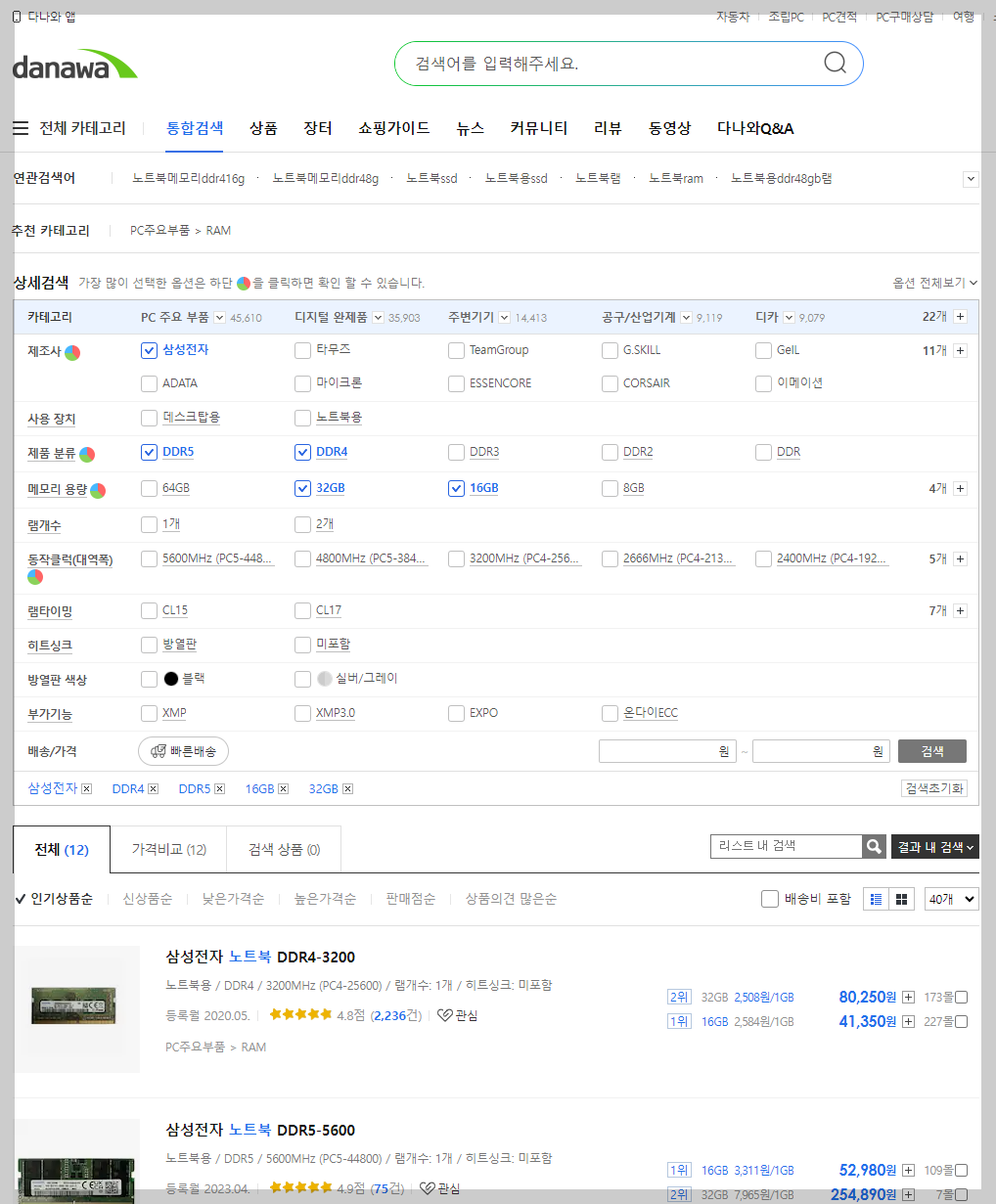Open the 통합검색 tab
This screenshot has height=1204, width=996.
click(x=195, y=128)
